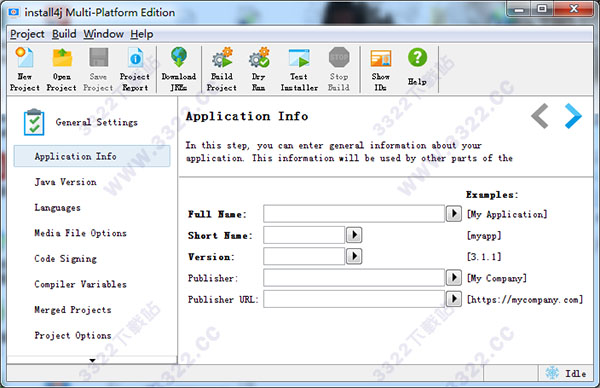This screenshot has width=600, height=388.
Task: Open variable selector for Version
Action: coord(354,256)
